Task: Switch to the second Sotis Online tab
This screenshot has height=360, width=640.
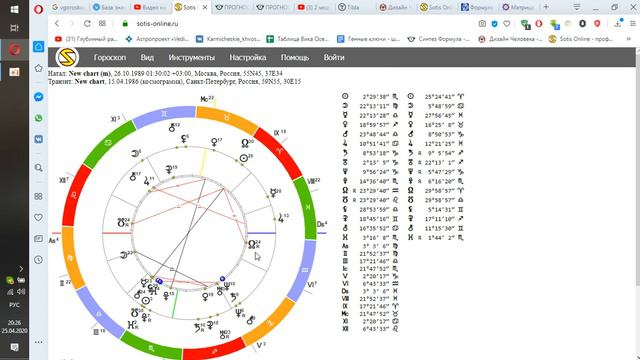Action: pyautogui.click(x=436, y=7)
